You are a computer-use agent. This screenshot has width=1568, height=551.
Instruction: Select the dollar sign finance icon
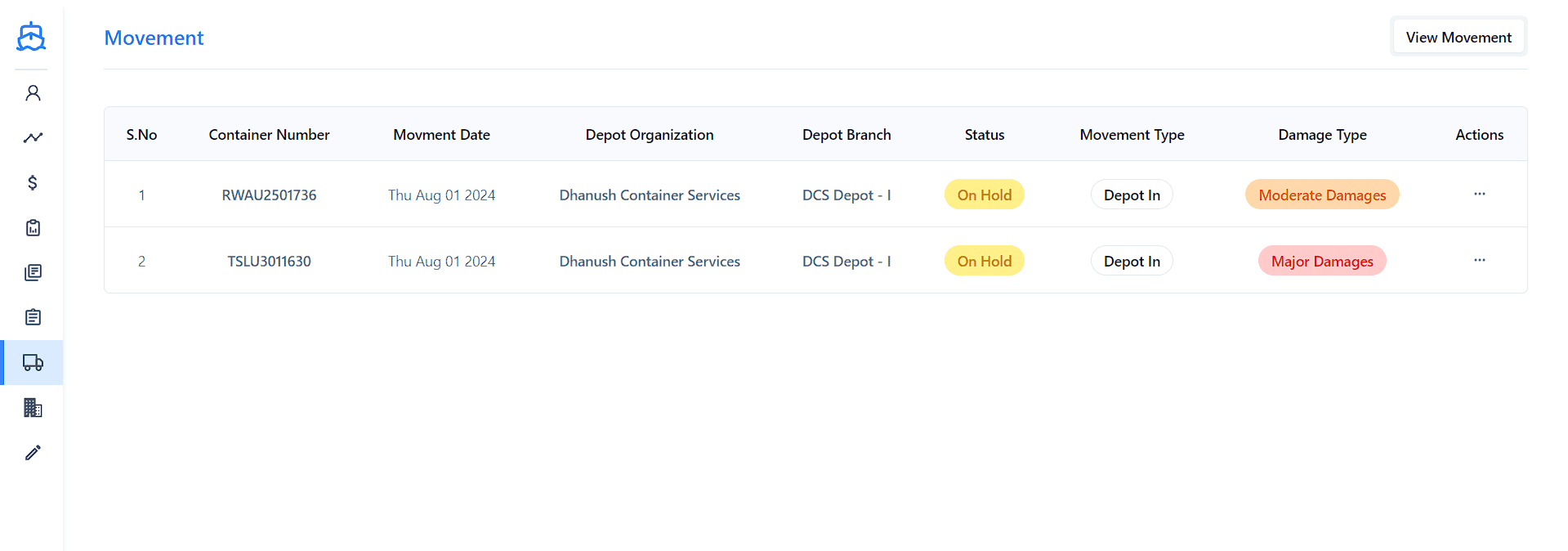tap(33, 182)
